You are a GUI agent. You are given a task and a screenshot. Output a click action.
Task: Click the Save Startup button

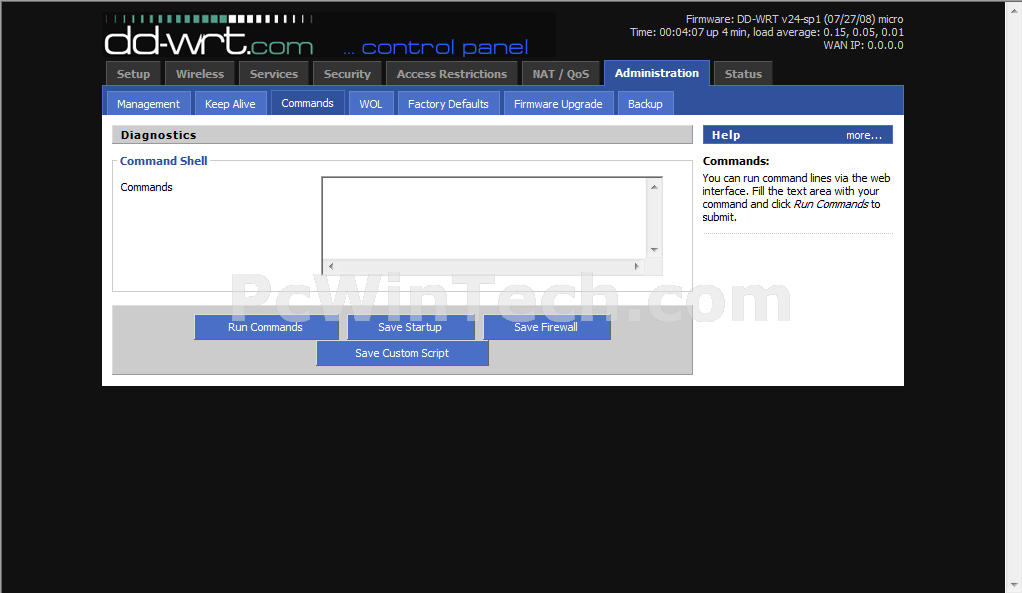pyautogui.click(x=410, y=327)
